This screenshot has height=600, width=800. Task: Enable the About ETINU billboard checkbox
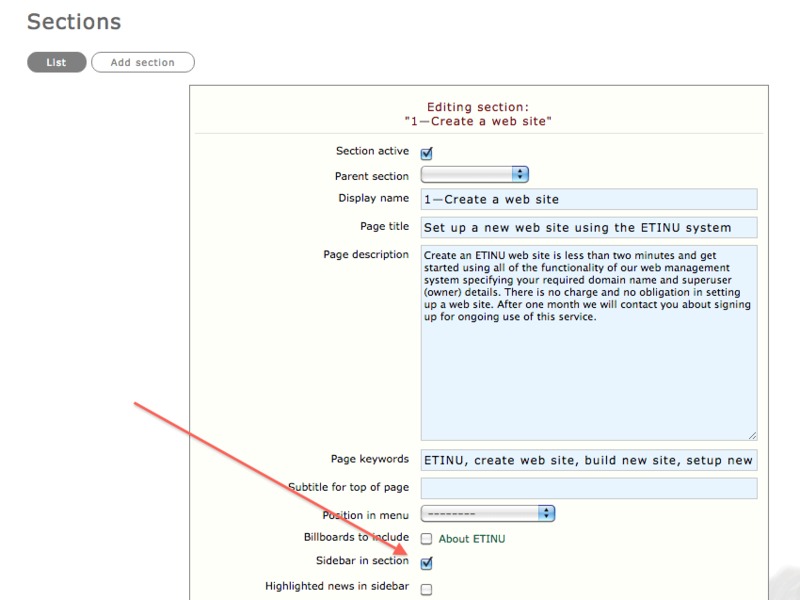(x=426, y=539)
